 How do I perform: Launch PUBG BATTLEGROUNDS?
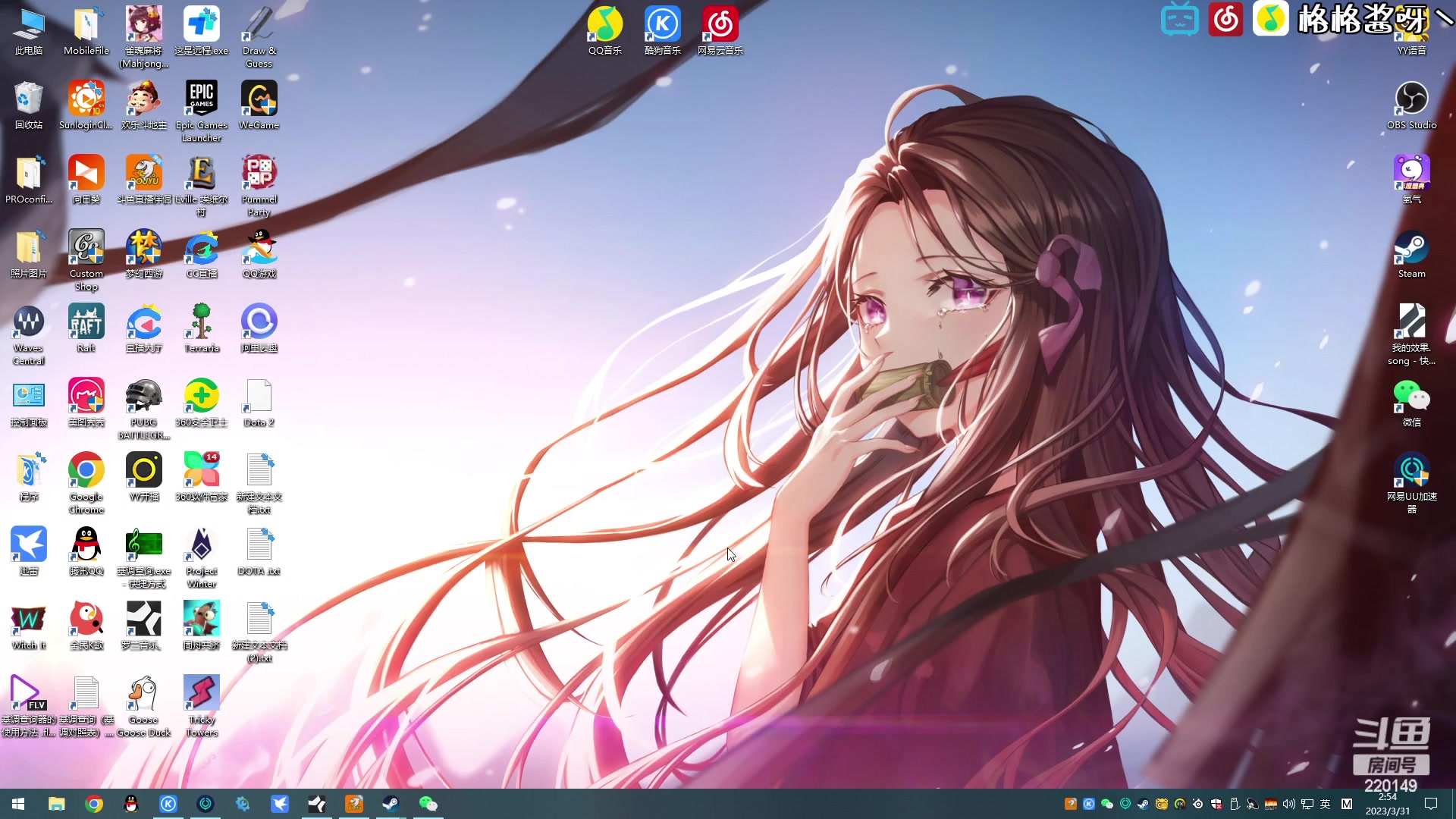[x=144, y=408]
